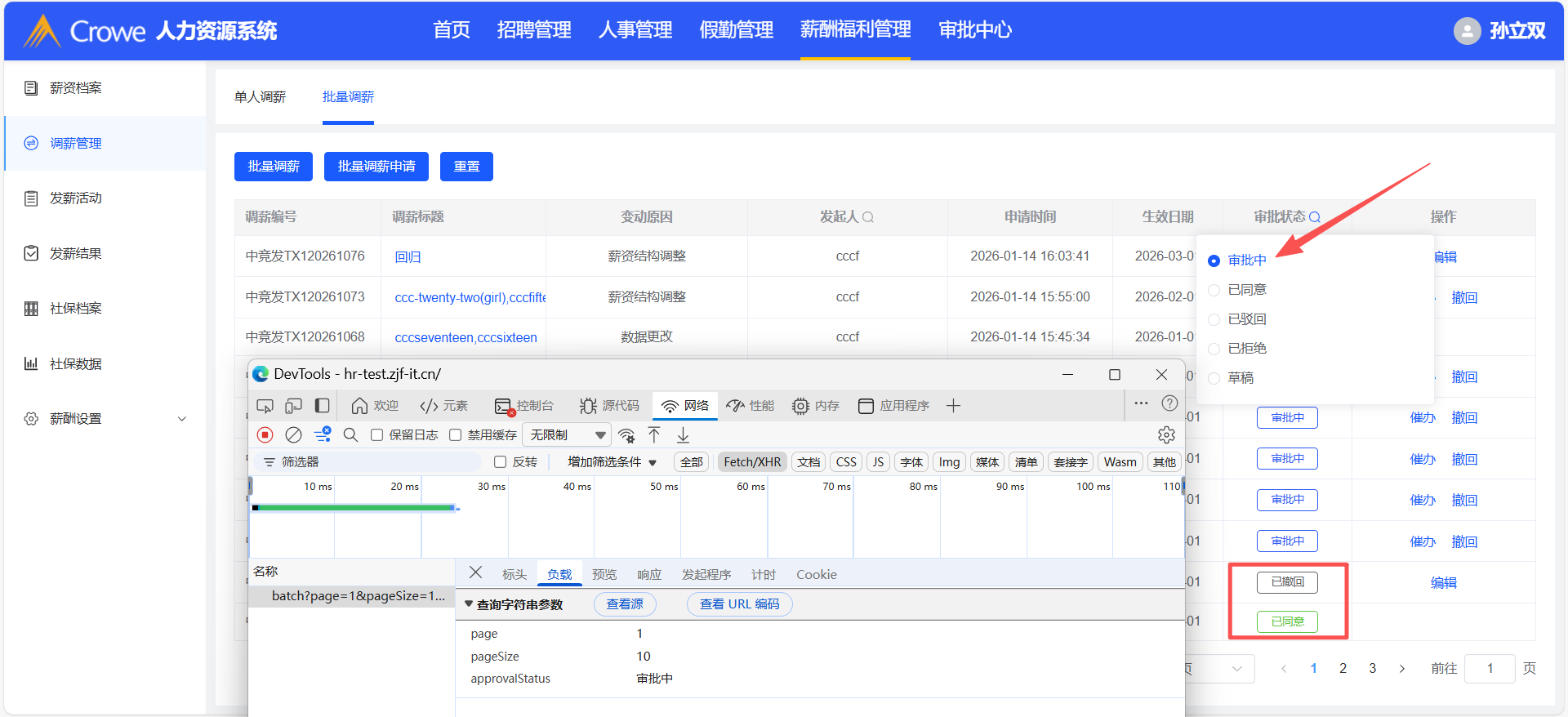Click the search icon beside 审批状态 header
The width and height of the screenshot is (1568, 717).
pos(1315,217)
